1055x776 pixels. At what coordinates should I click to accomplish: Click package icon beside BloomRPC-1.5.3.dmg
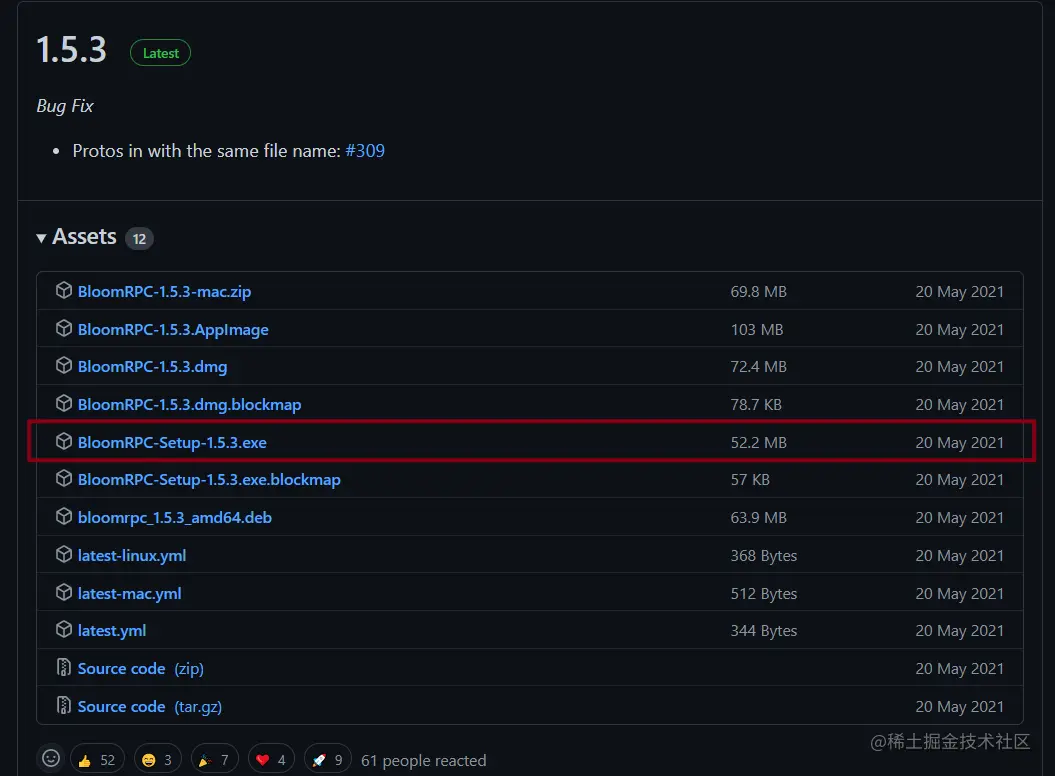pos(64,365)
